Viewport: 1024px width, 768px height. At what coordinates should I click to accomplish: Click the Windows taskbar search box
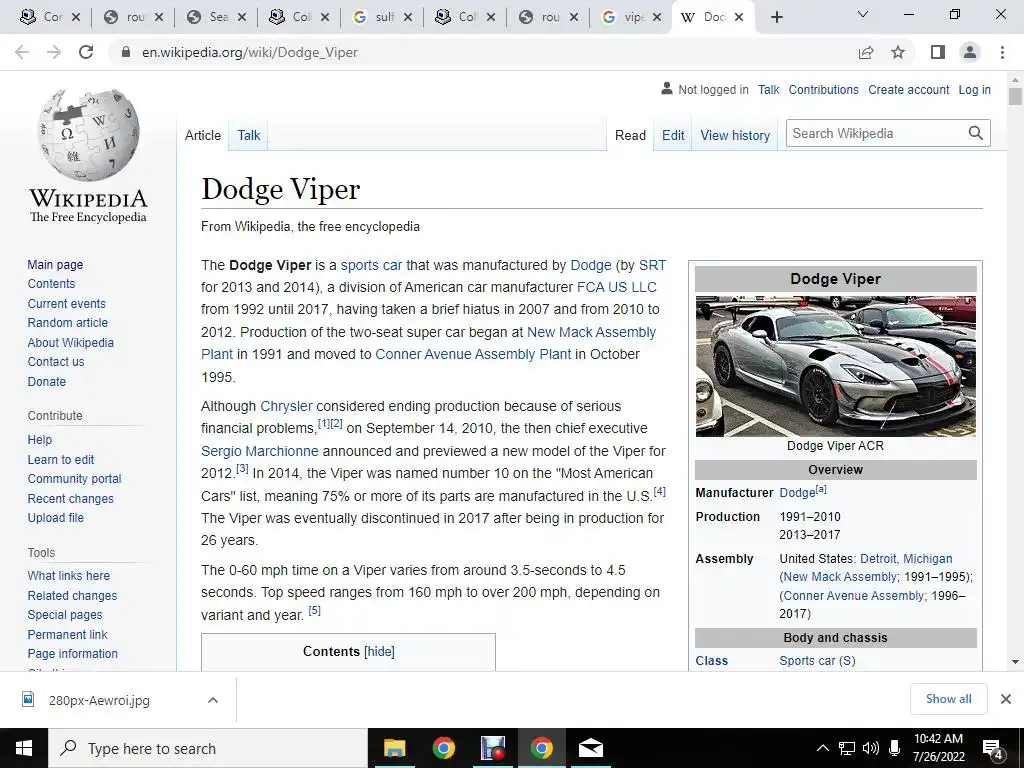(208, 748)
